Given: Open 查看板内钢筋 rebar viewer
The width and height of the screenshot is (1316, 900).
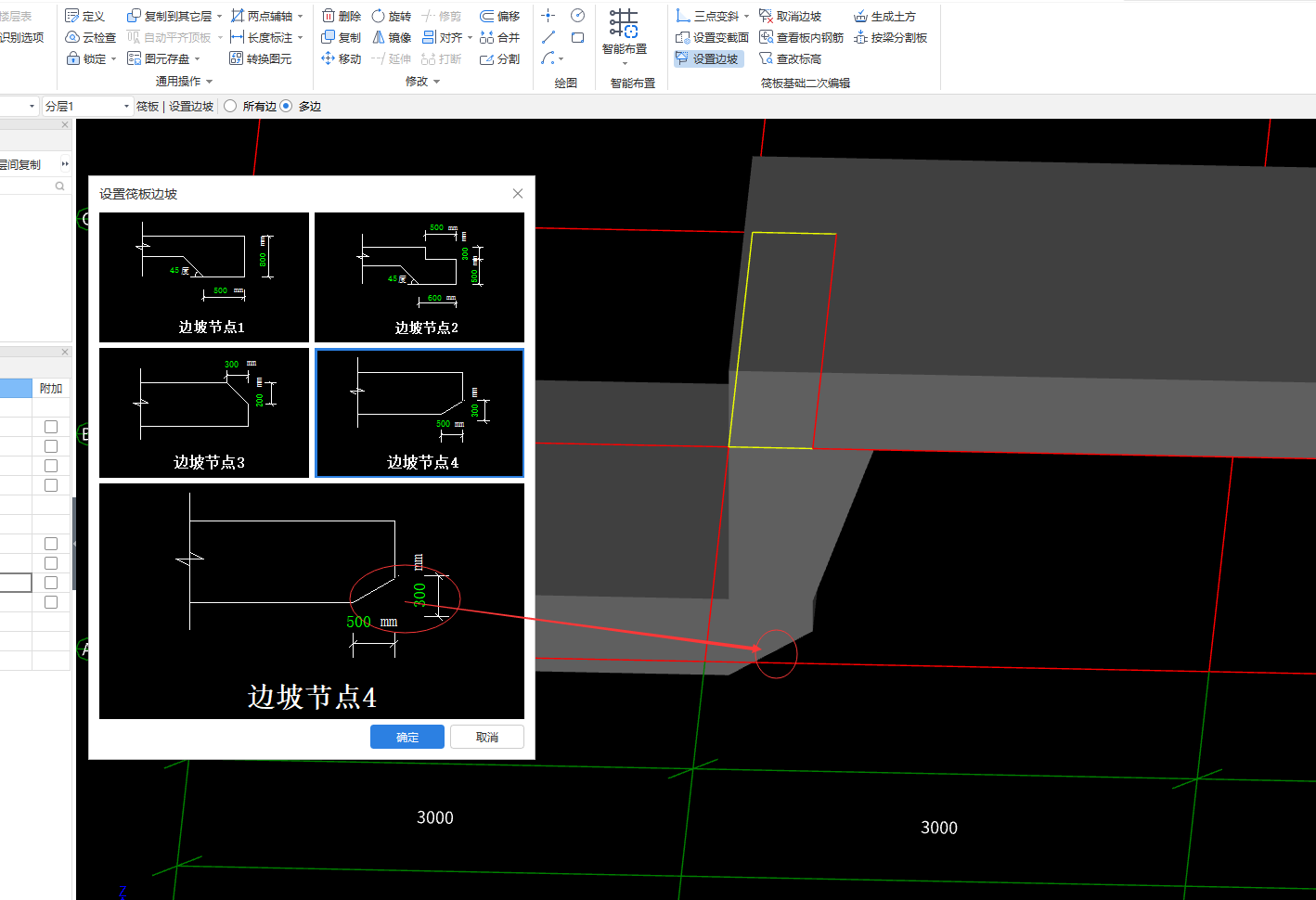Looking at the screenshot, I should click(x=801, y=37).
